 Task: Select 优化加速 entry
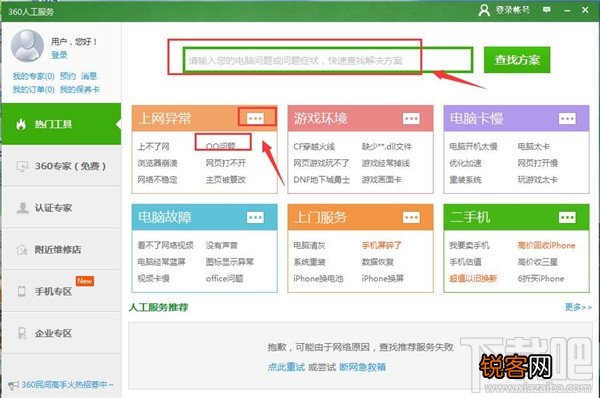pos(466,163)
